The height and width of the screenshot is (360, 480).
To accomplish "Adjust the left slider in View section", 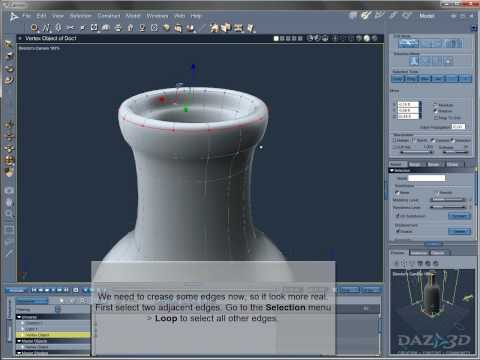I will (x=416, y=152).
